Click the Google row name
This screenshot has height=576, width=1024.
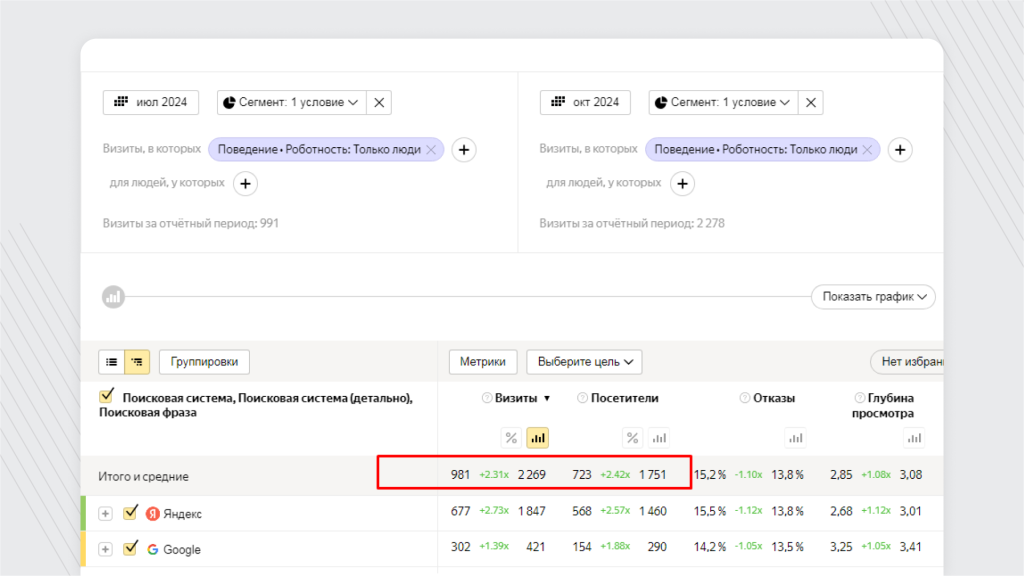182,550
